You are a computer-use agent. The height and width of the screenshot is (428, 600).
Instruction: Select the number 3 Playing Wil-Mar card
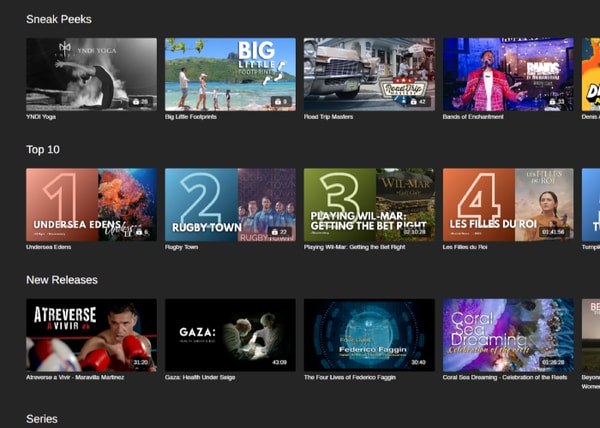(369, 205)
